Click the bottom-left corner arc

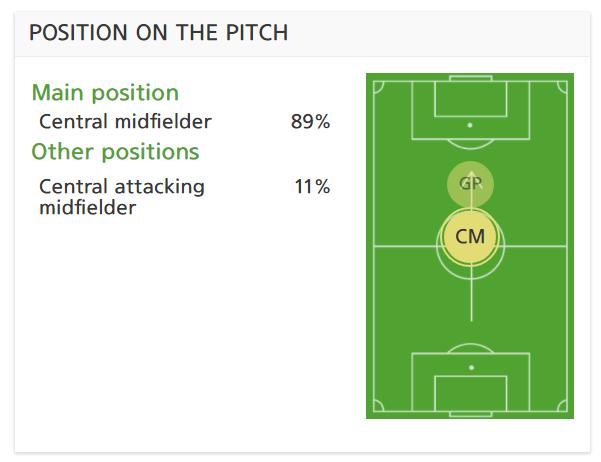(378, 406)
